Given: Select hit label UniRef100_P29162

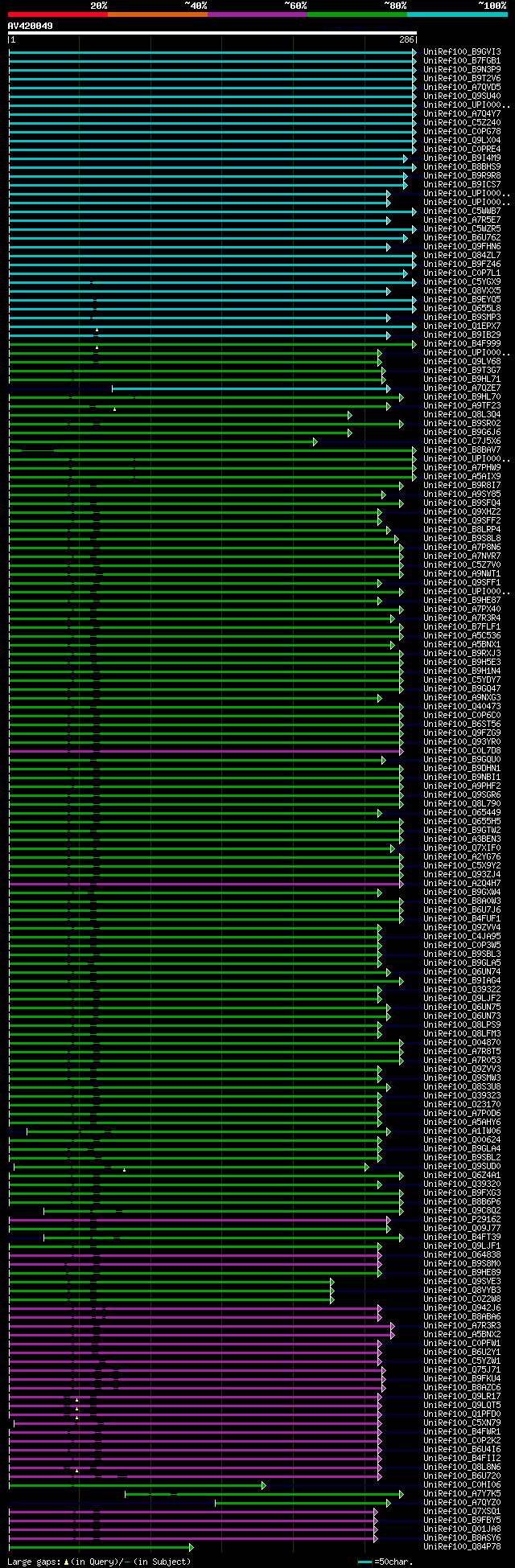Looking at the screenshot, I should point(462,1220).
